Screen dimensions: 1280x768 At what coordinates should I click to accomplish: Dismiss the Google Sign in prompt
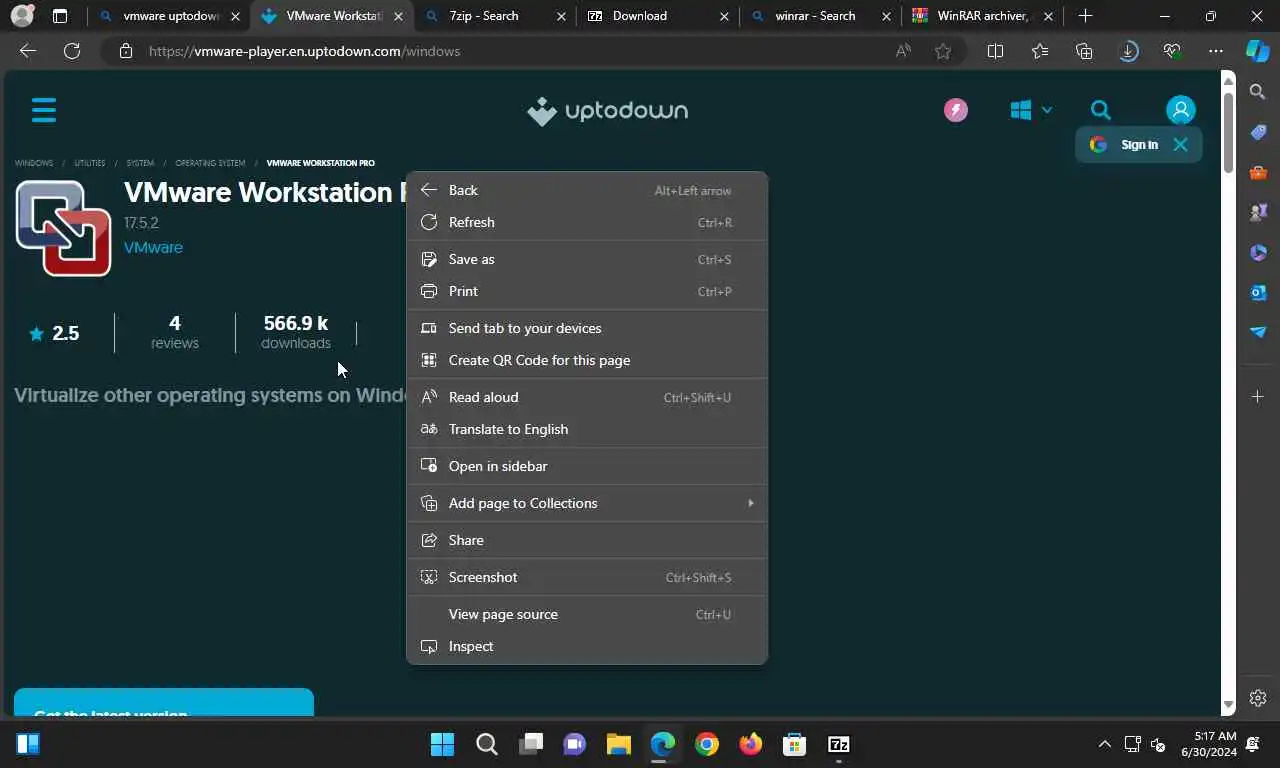coord(1180,145)
